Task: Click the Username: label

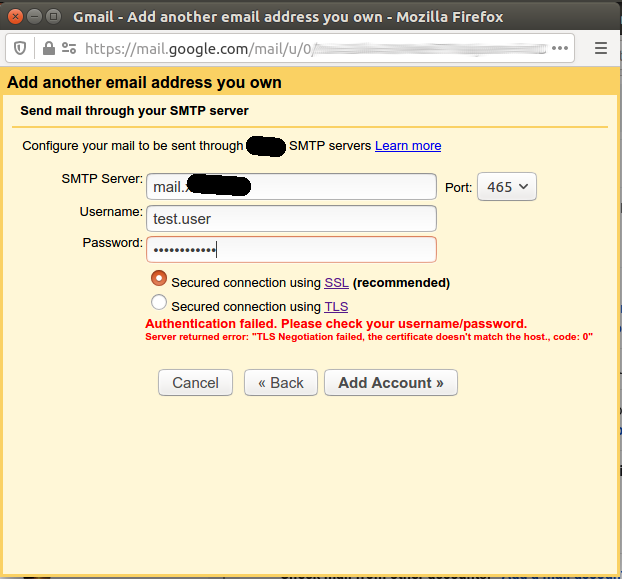Action: tap(111, 212)
